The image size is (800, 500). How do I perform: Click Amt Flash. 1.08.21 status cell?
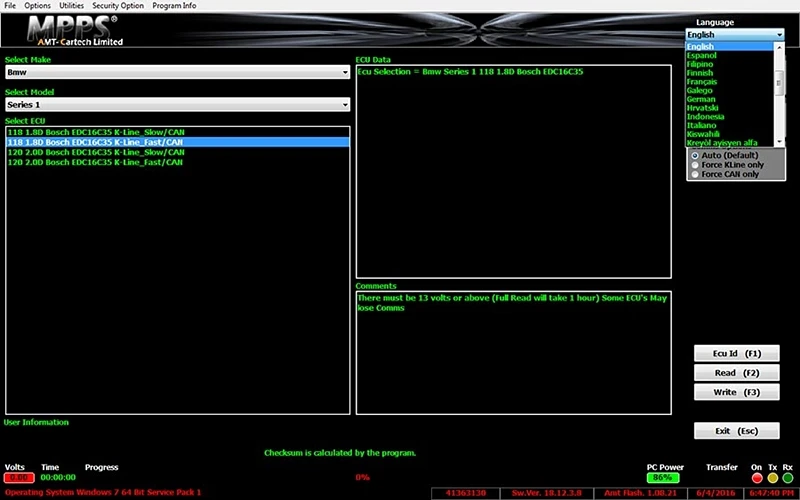(640, 493)
